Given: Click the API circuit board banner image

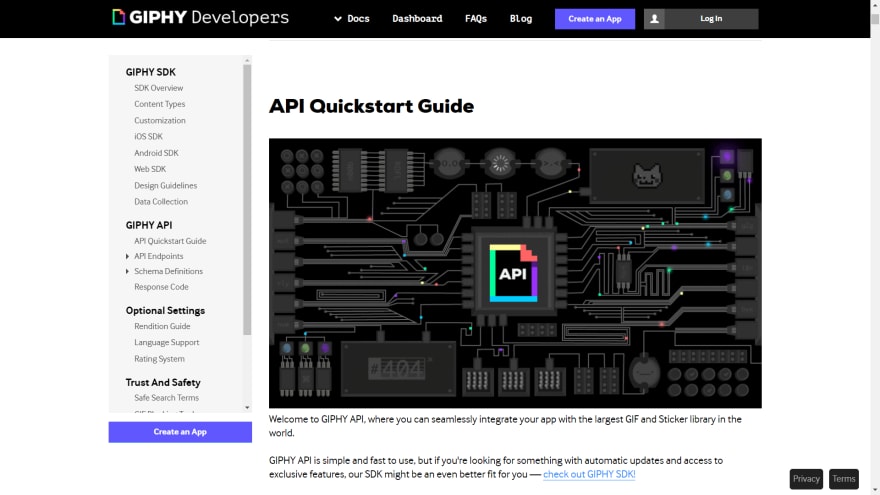Looking at the screenshot, I should (515, 273).
